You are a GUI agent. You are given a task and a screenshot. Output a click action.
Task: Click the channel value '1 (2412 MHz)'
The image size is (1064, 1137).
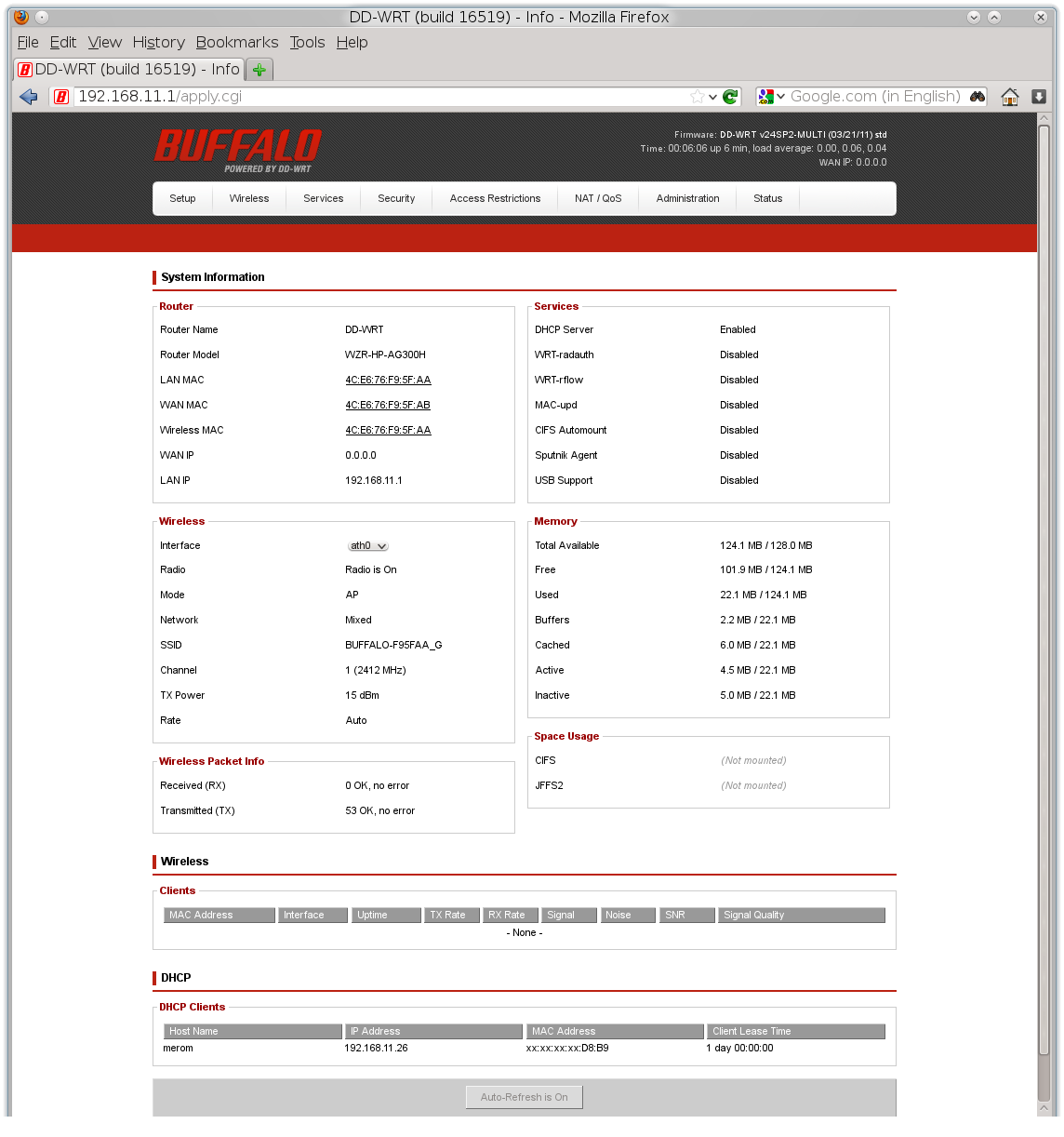pos(376,671)
